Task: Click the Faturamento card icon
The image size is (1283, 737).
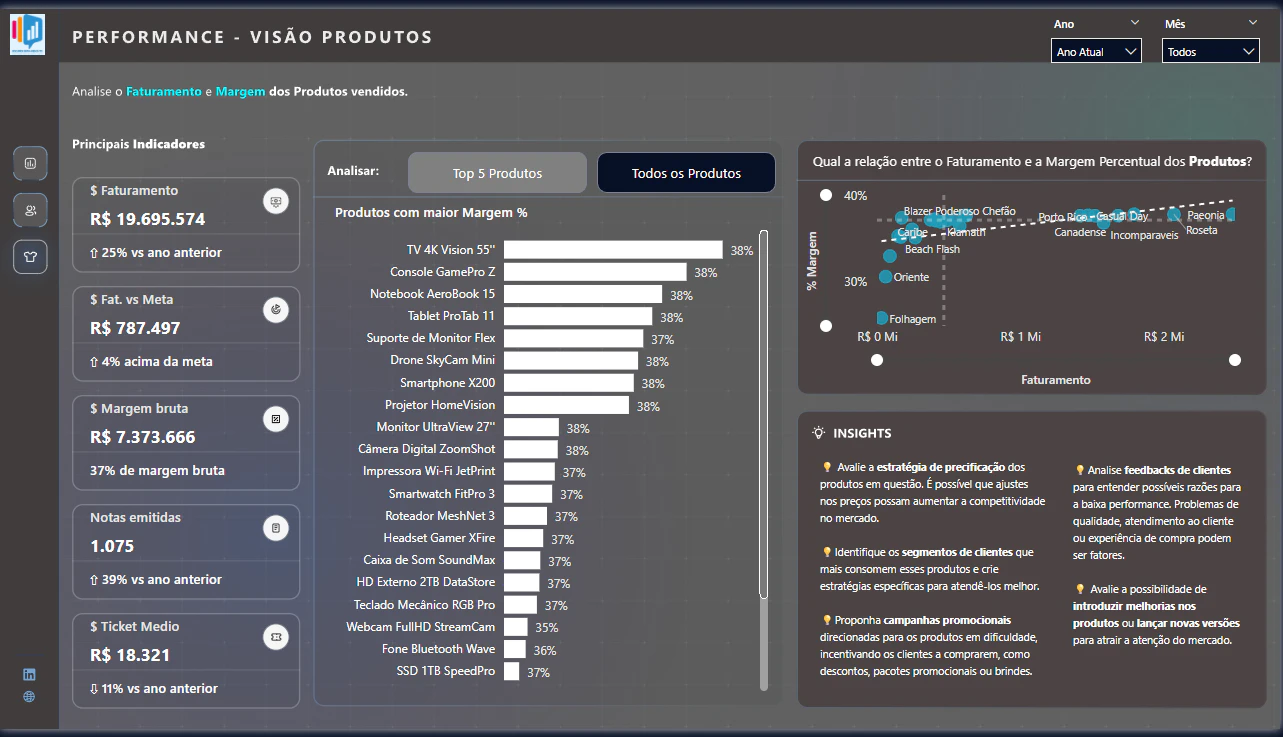Action: (x=276, y=201)
